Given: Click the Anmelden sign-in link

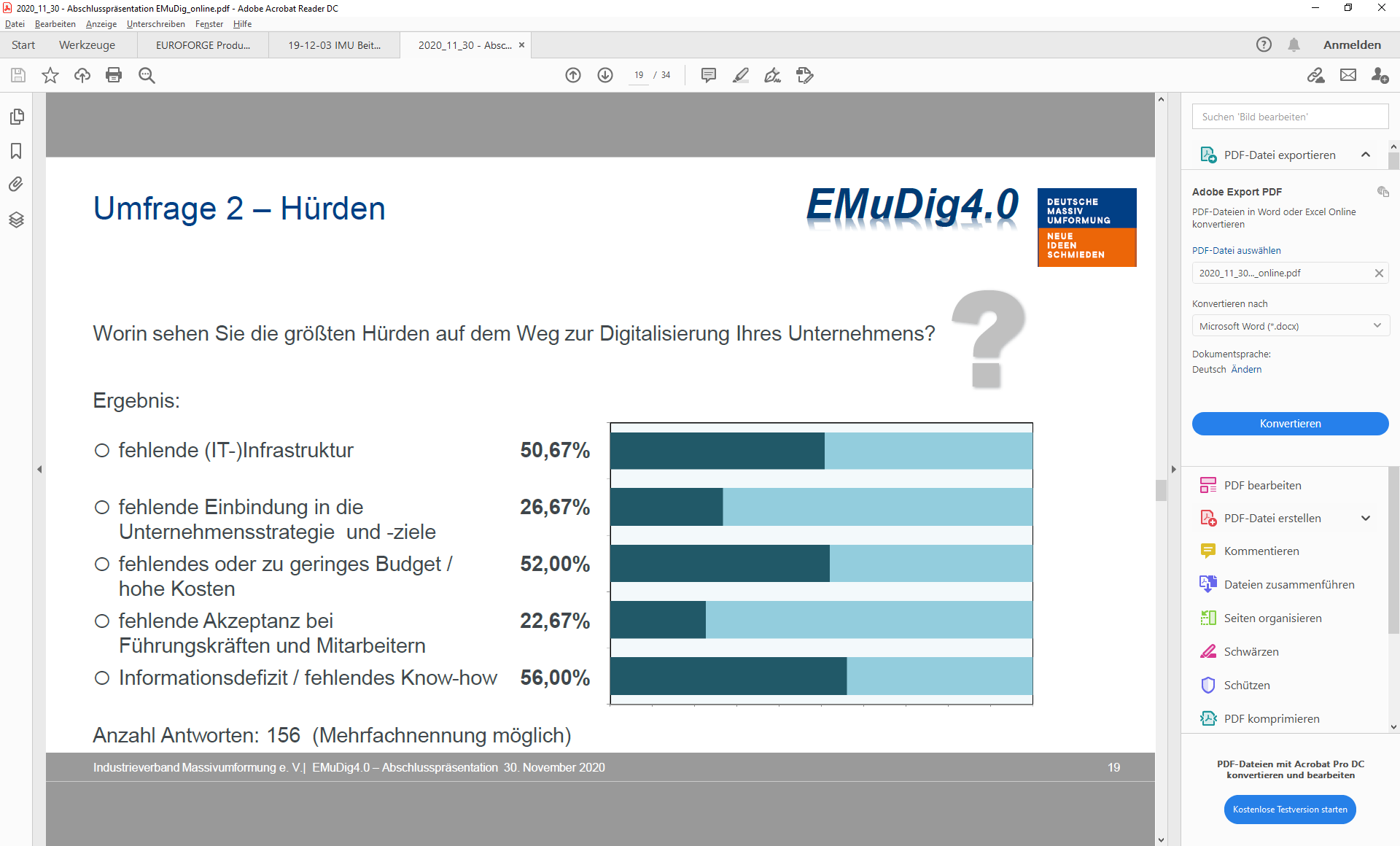Looking at the screenshot, I should pos(1352,44).
